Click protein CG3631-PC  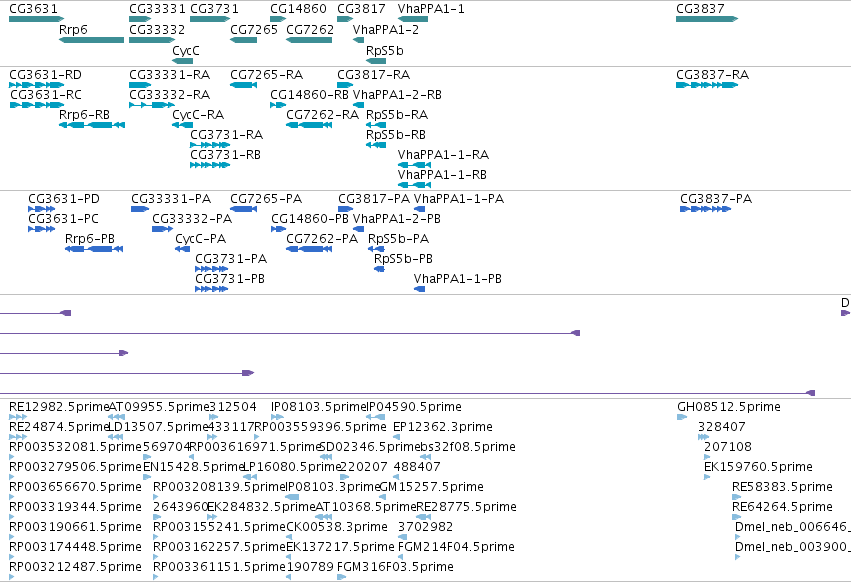click(63, 218)
